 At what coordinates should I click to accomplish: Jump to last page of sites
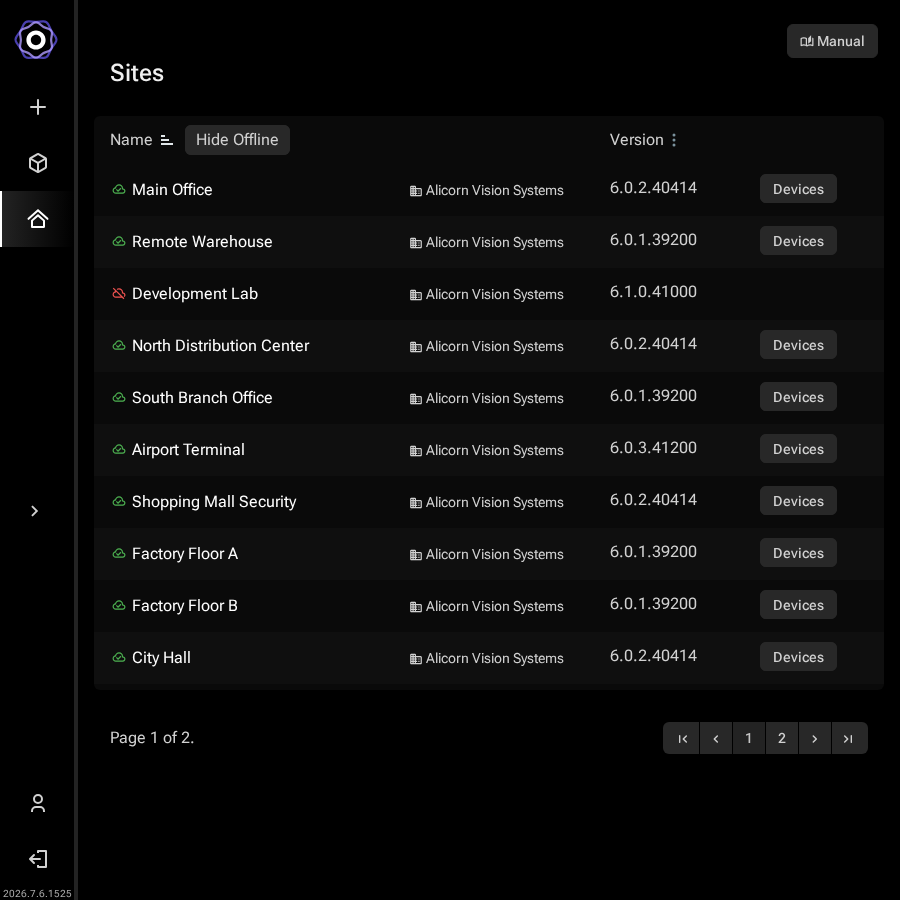tap(849, 738)
